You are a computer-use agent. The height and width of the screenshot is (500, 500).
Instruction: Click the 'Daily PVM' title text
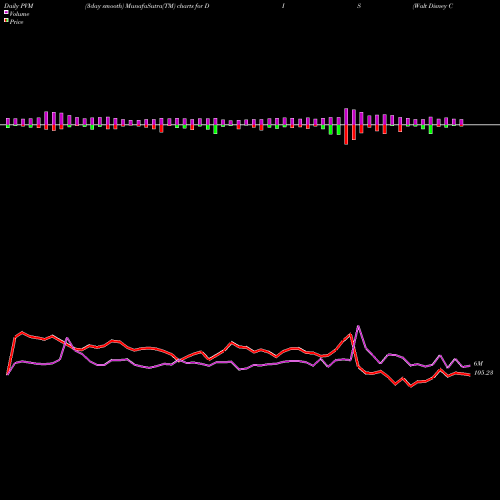click(19, 6)
